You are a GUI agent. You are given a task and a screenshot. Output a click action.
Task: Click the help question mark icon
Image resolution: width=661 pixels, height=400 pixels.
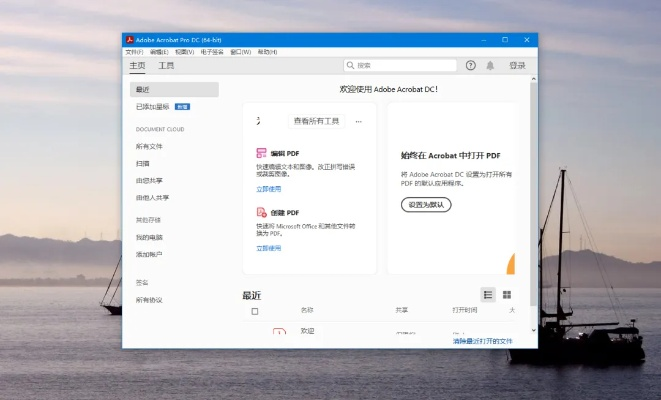click(x=470, y=65)
